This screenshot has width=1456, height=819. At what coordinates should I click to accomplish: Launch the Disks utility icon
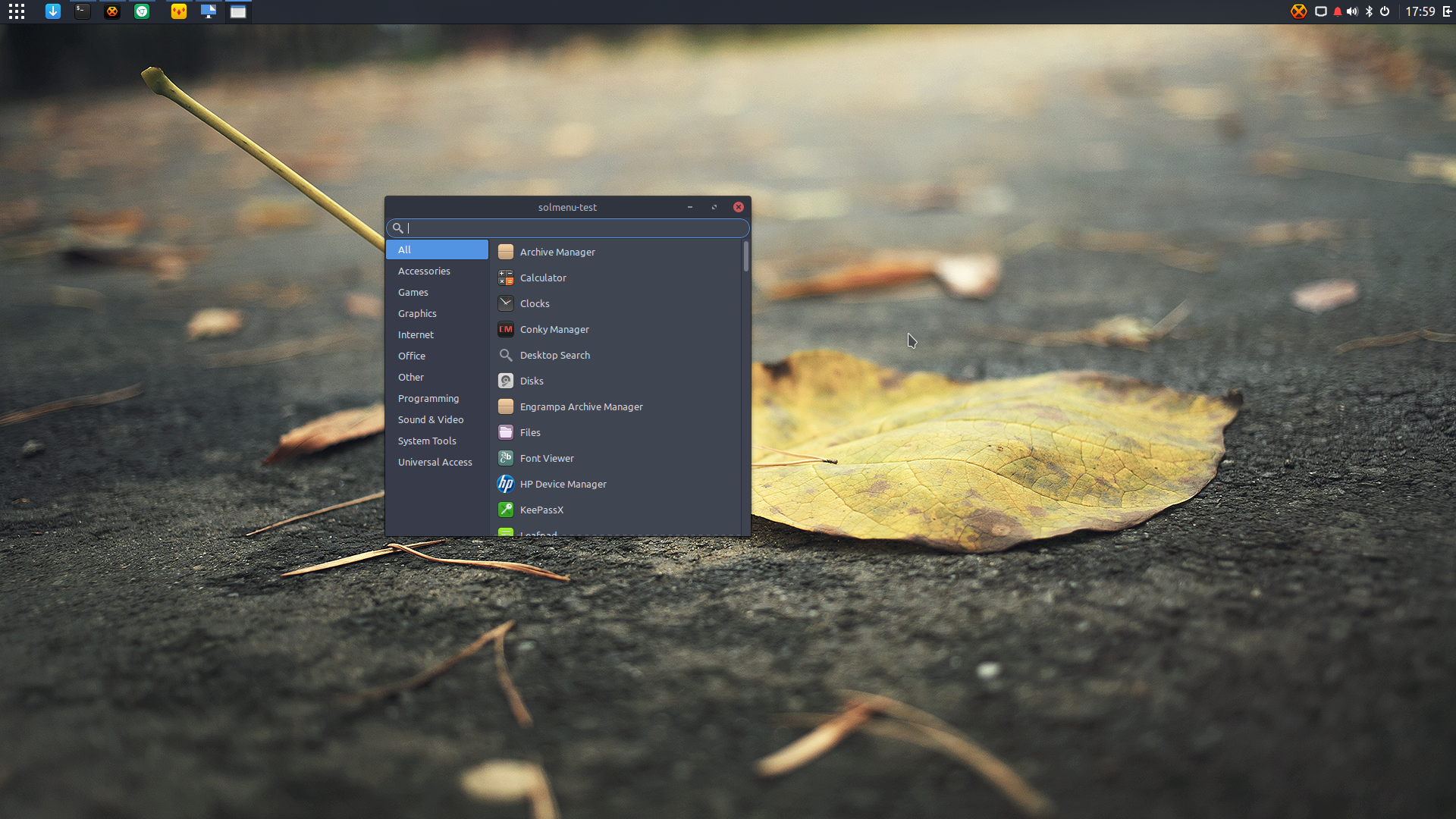506,381
